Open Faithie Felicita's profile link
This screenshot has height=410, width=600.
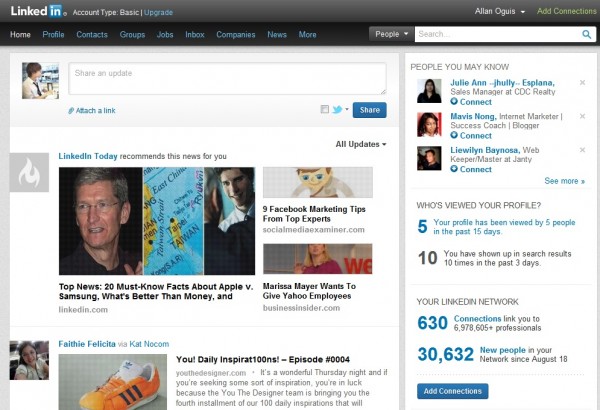87,344
